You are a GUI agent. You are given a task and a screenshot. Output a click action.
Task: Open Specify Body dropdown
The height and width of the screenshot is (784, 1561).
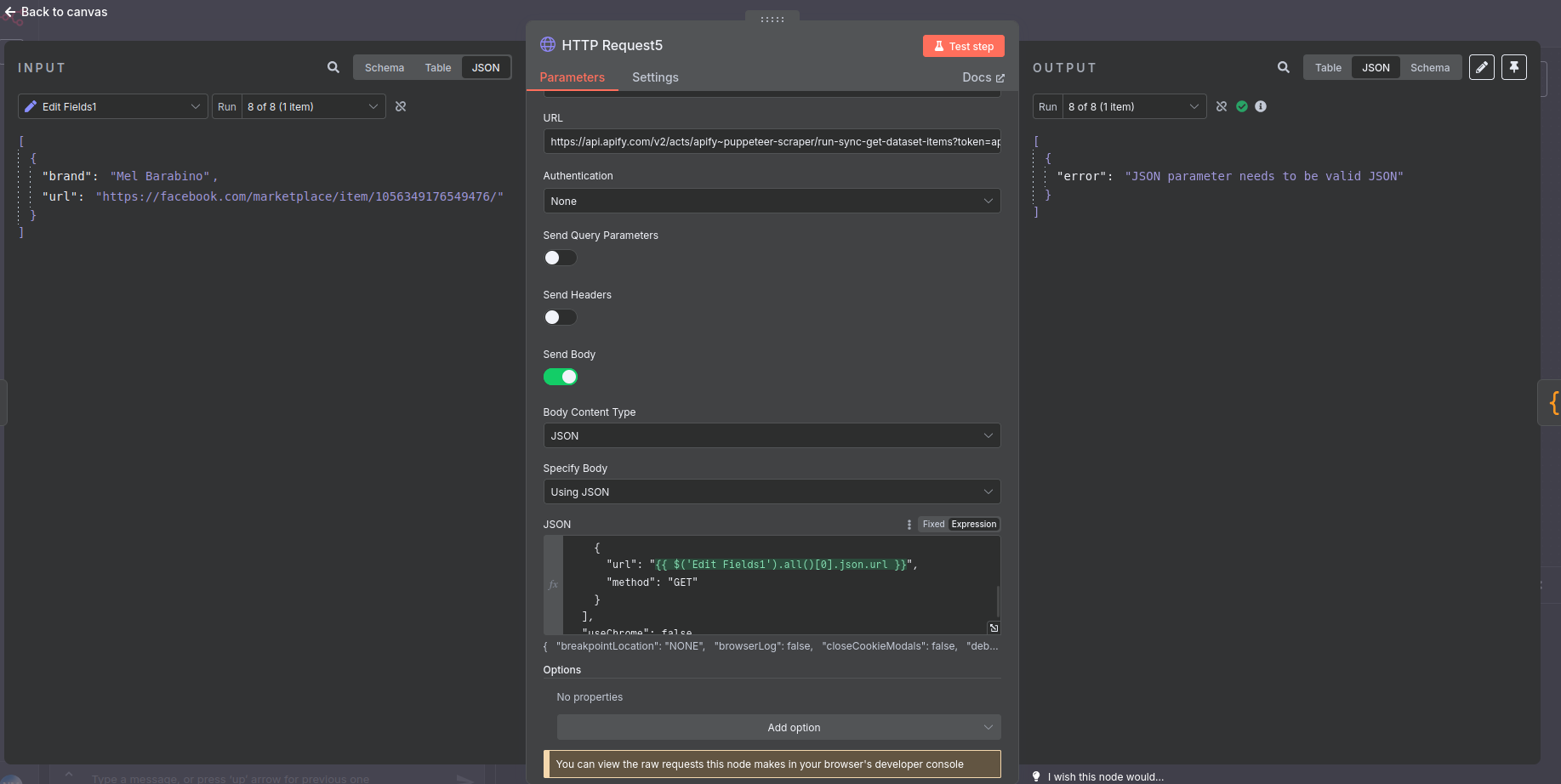tap(772, 491)
